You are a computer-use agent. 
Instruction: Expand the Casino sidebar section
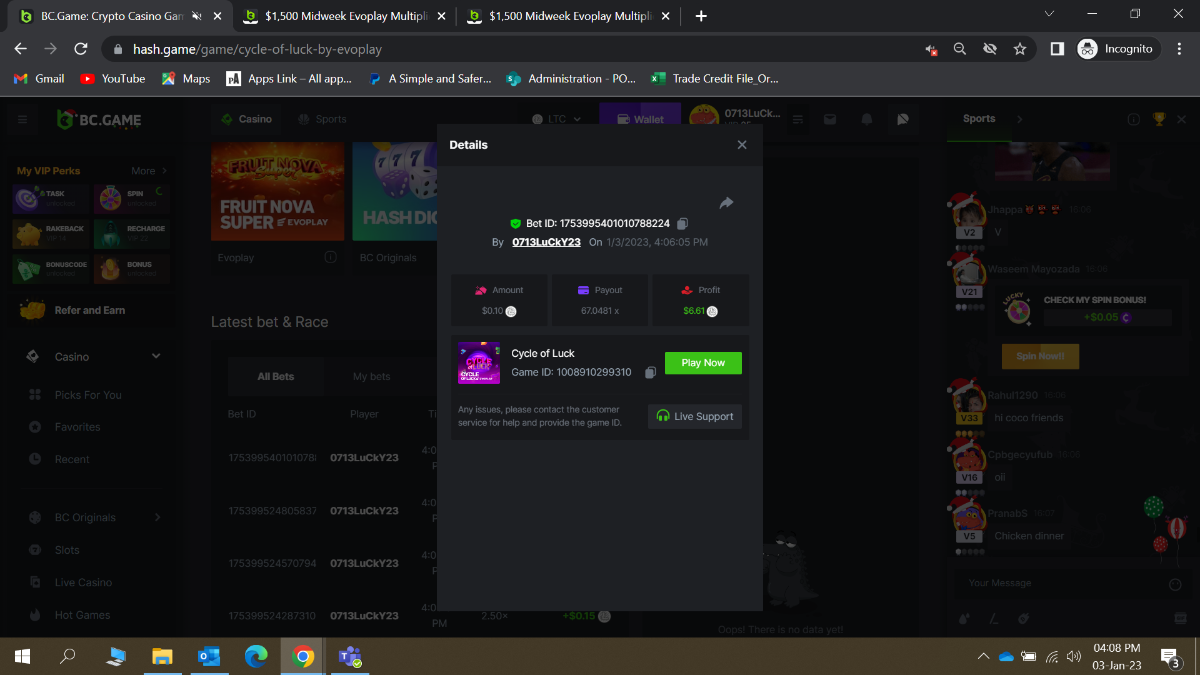pos(155,356)
